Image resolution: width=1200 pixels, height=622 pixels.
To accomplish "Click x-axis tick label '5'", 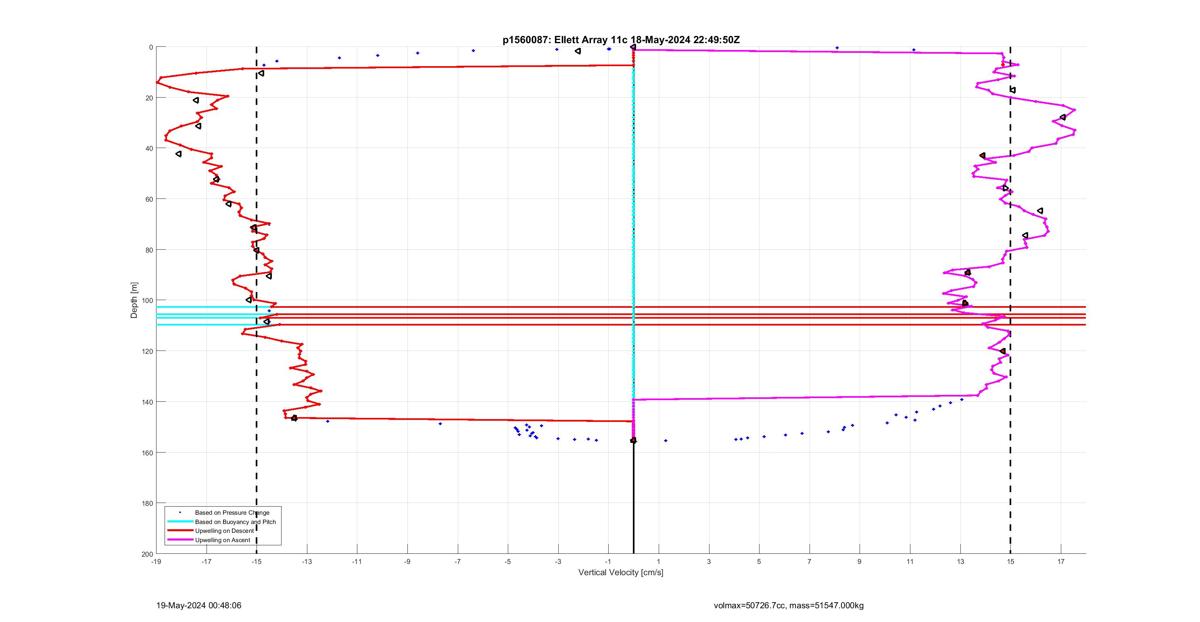I will [759, 562].
